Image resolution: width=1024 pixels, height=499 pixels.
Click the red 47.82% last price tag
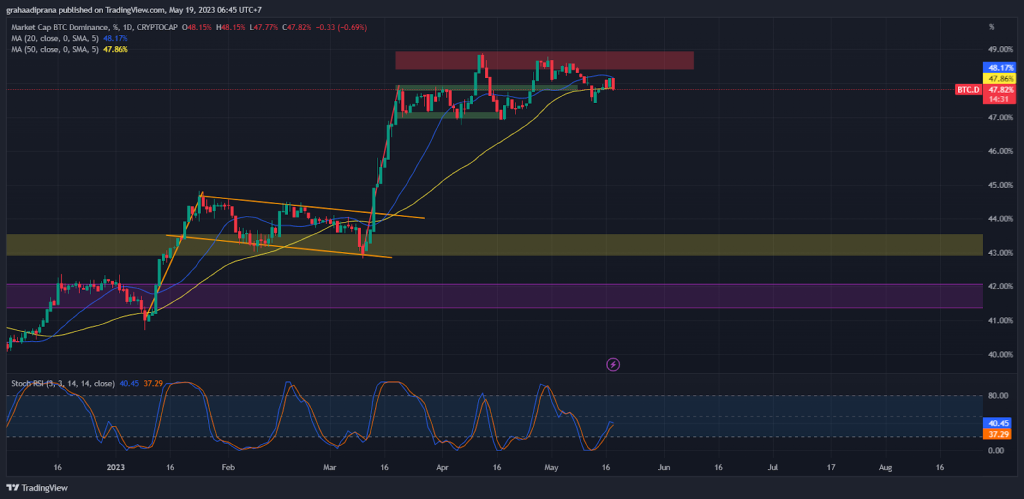tap(1000, 89)
